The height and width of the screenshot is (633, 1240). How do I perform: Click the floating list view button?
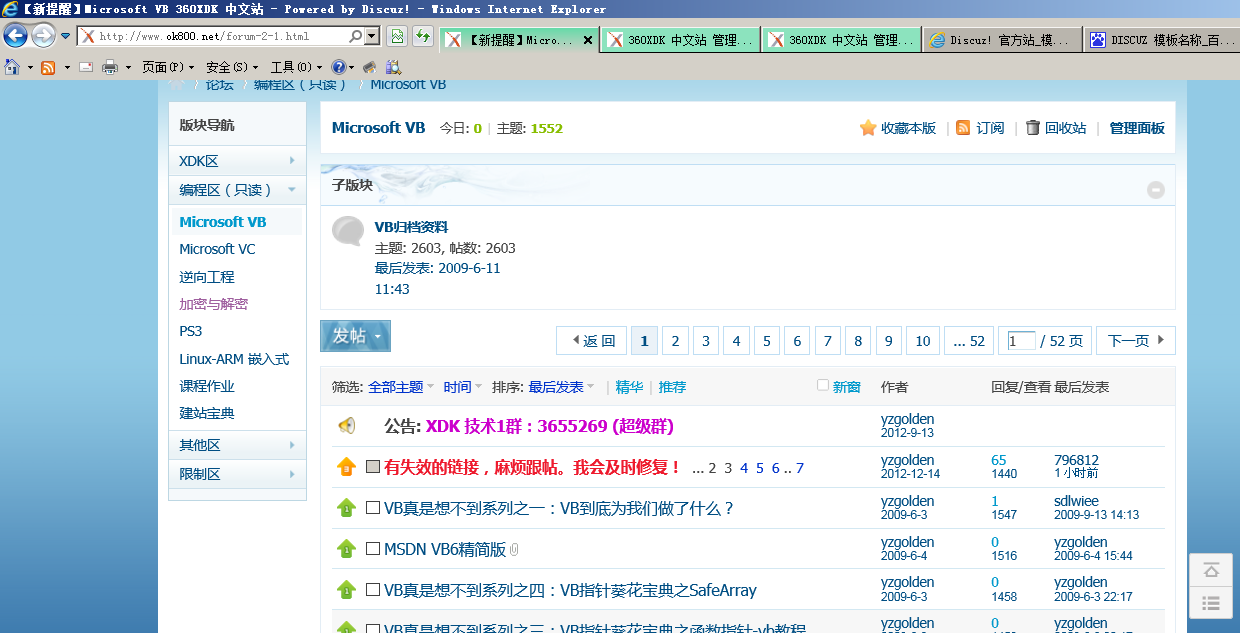[x=1211, y=603]
